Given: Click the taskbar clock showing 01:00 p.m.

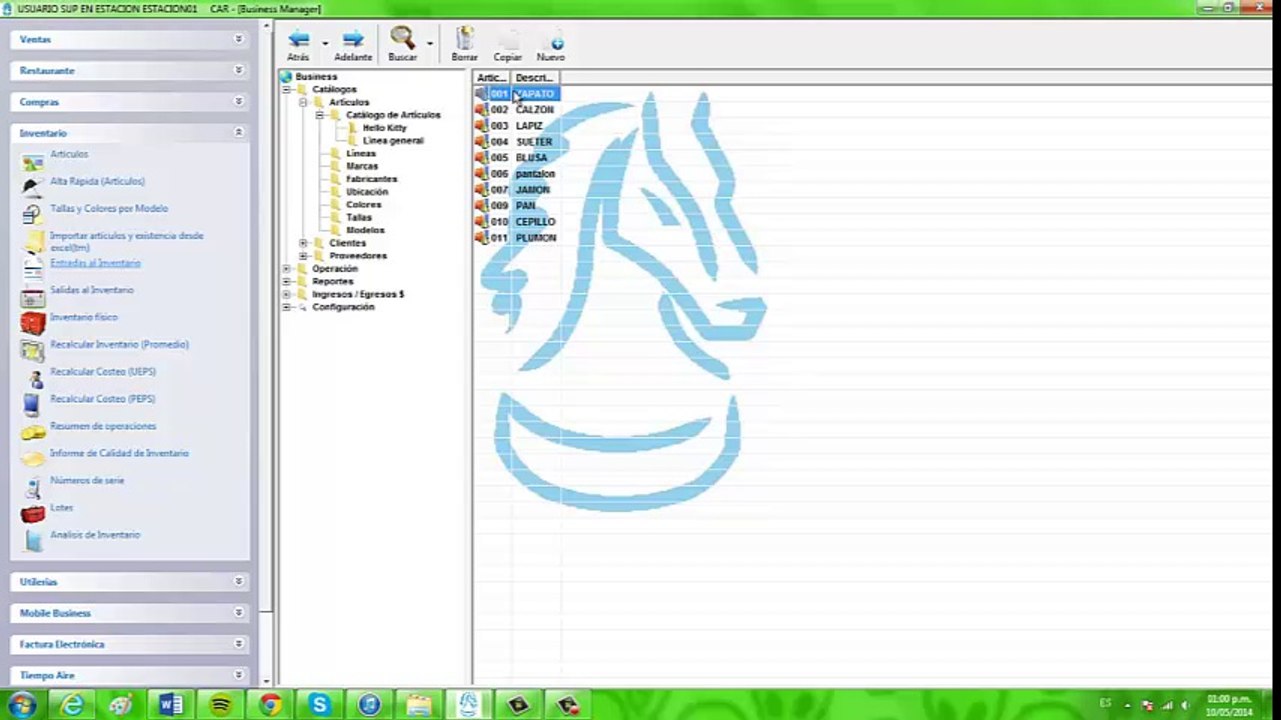Looking at the screenshot, I should (x=1229, y=705).
